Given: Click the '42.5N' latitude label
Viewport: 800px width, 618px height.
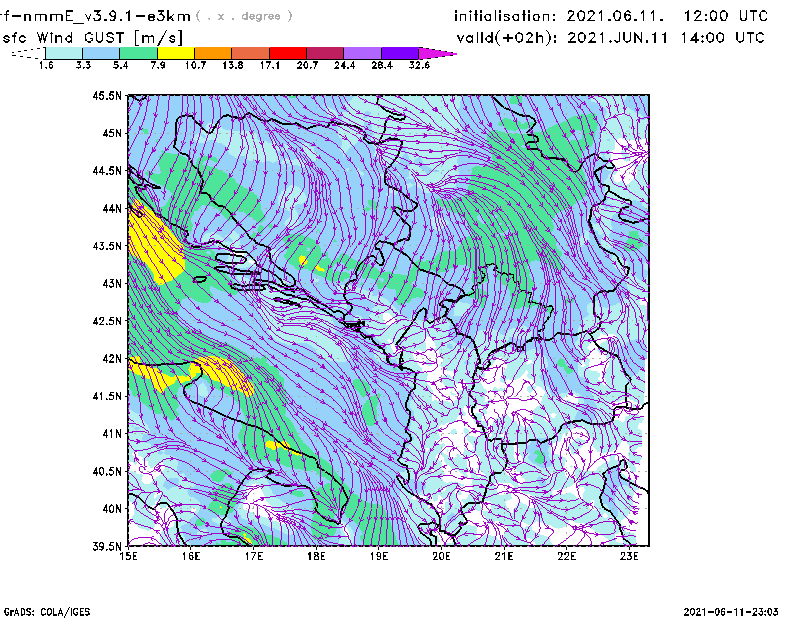Looking at the screenshot, I should tap(107, 321).
